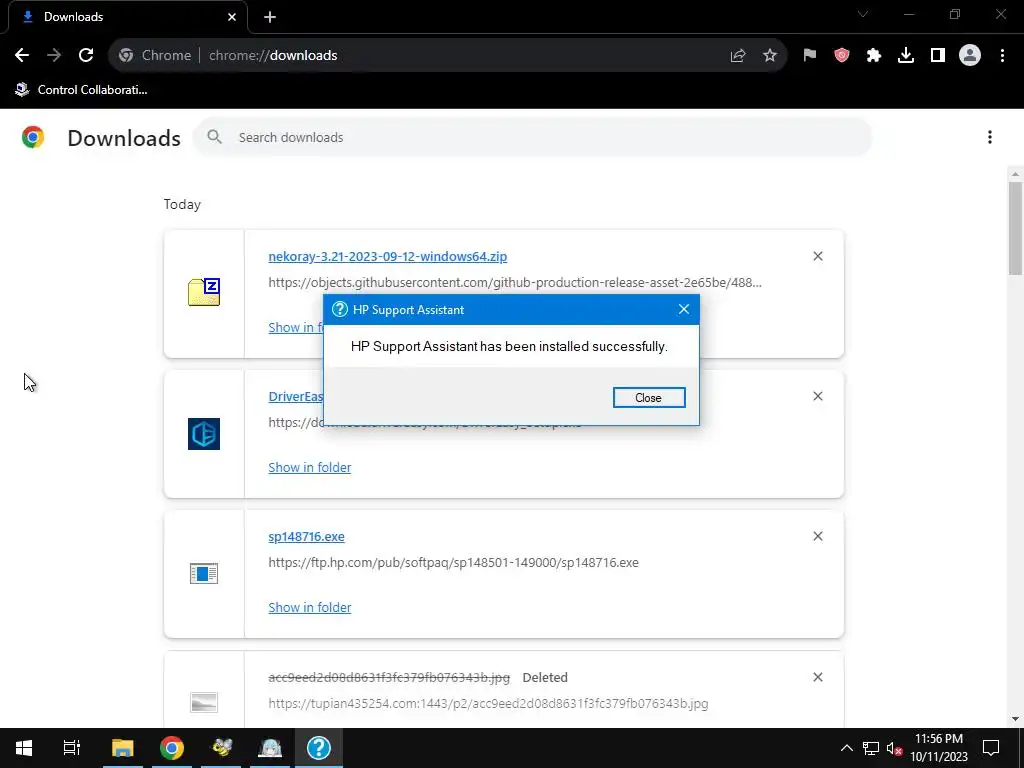Show sp148716.exe in folder
The height and width of the screenshot is (768, 1024).
[x=310, y=607]
